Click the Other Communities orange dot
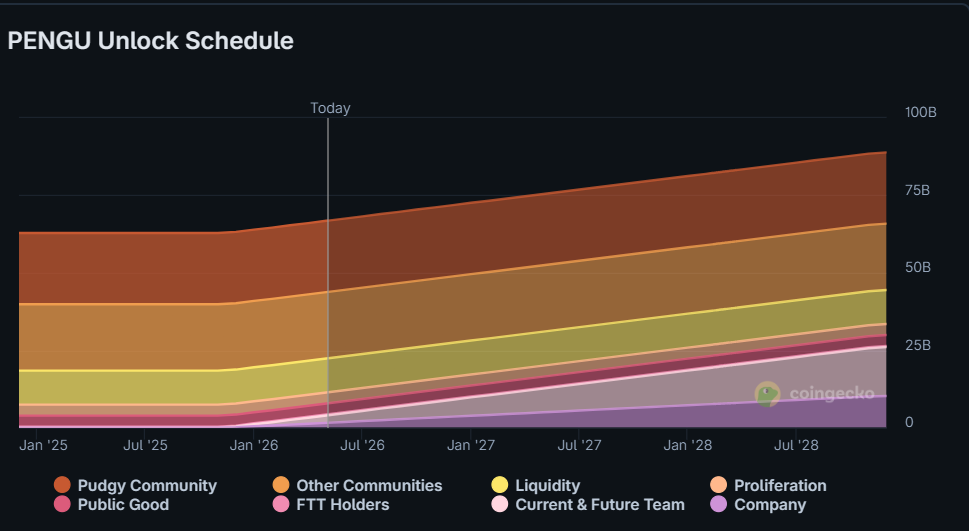Screen dimensions: 969x531 pyautogui.click(x=281, y=485)
